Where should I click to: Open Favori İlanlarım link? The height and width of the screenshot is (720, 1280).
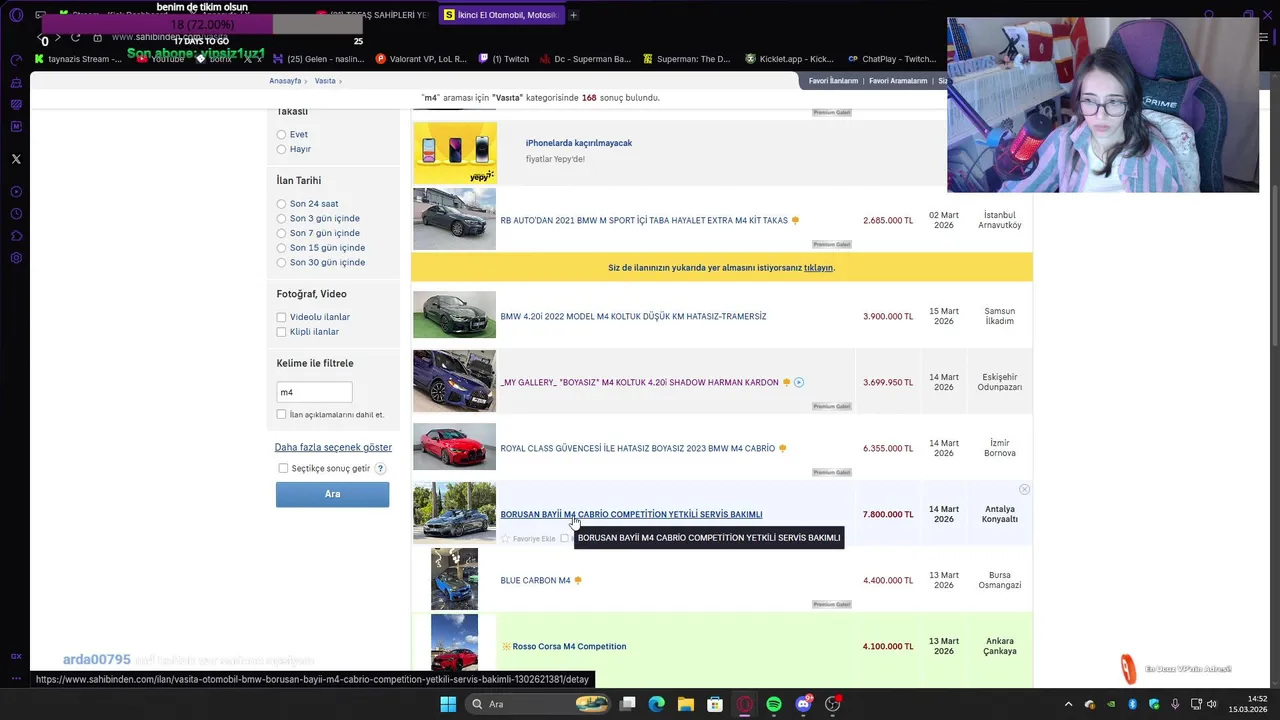[833, 81]
